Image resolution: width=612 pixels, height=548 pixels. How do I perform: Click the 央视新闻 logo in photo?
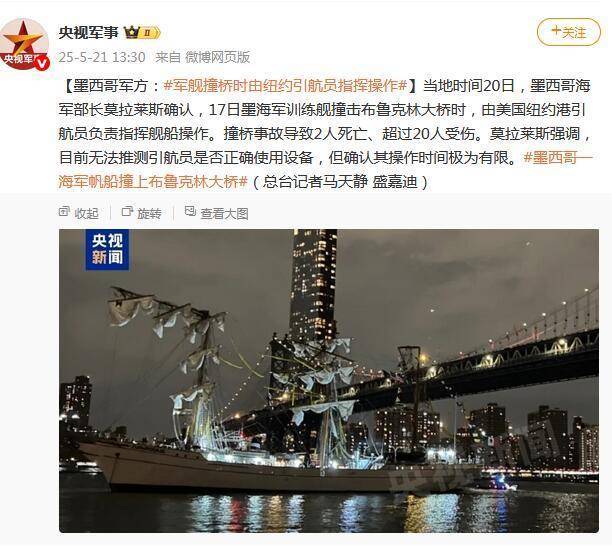107,249
